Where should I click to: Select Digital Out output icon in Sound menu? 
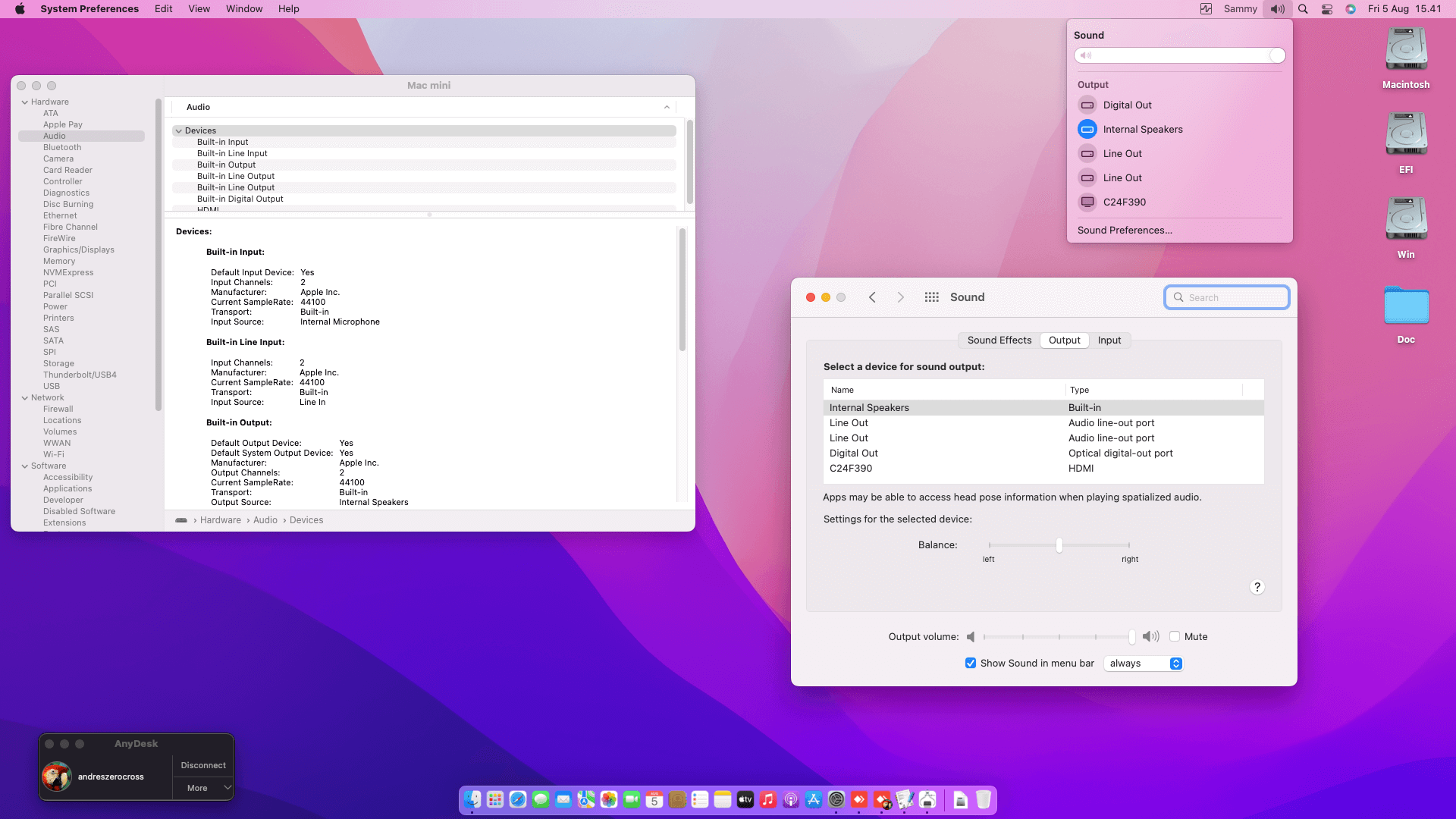[x=1087, y=105]
